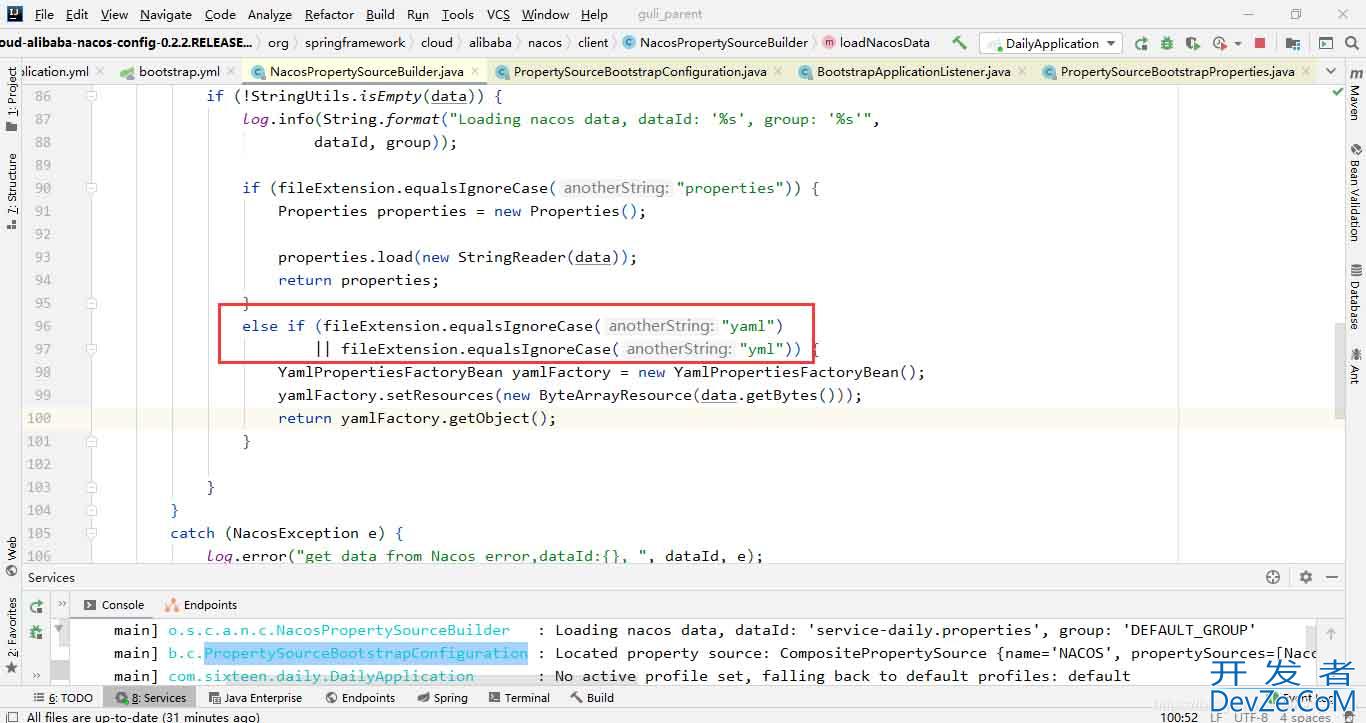
Task: Click the 'springframework' breadcrumb
Action: pyautogui.click(x=355, y=43)
